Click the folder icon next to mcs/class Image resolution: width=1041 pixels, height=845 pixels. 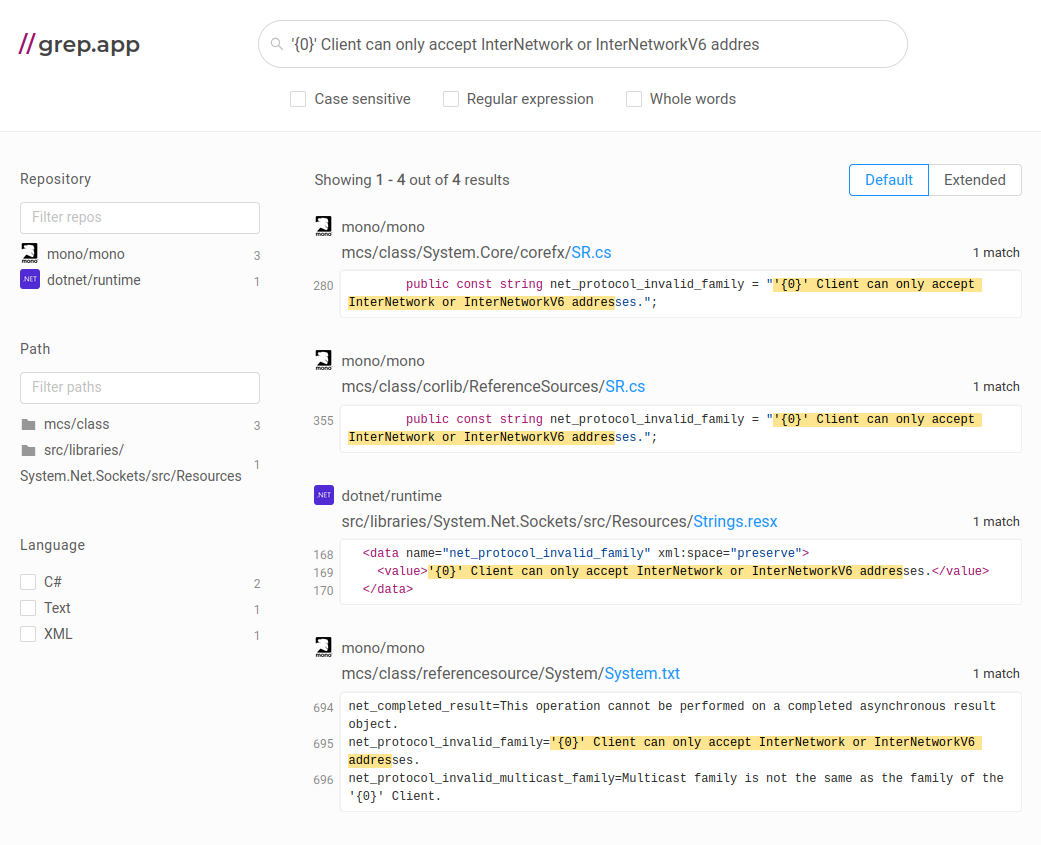click(x=29, y=424)
